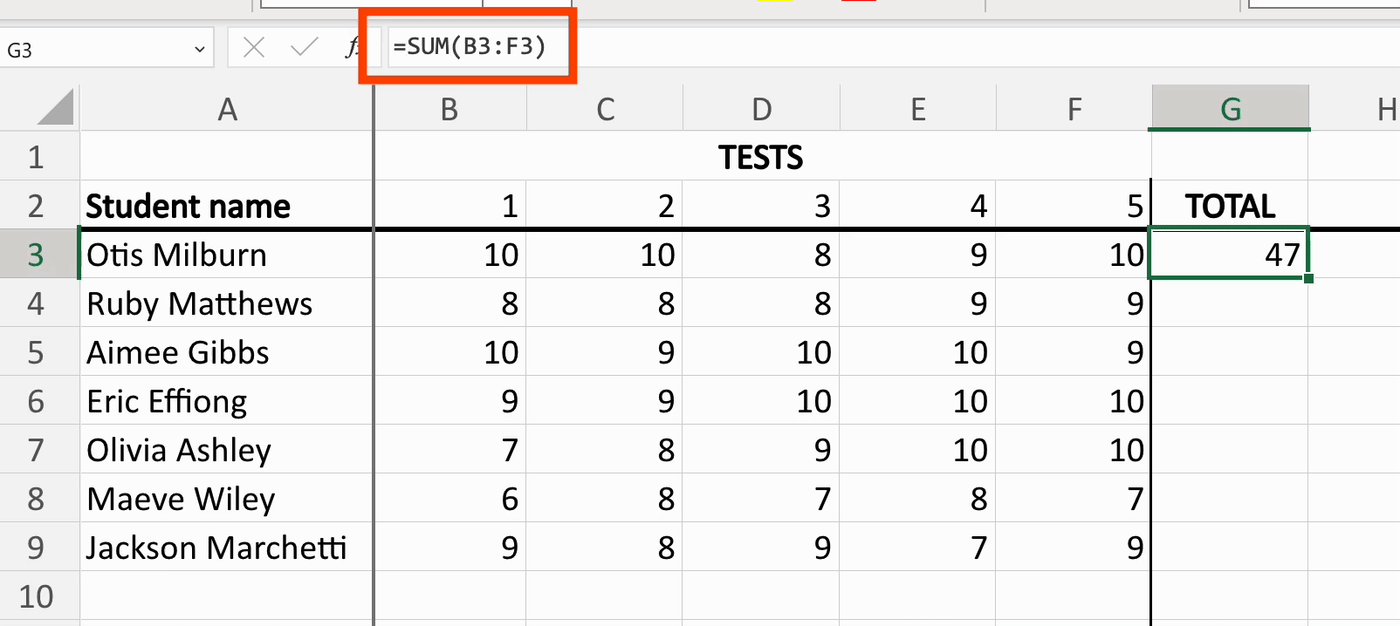
Task: Open the Name Box dropdown arrow
Action: pyautogui.click(x=196, y=46)
